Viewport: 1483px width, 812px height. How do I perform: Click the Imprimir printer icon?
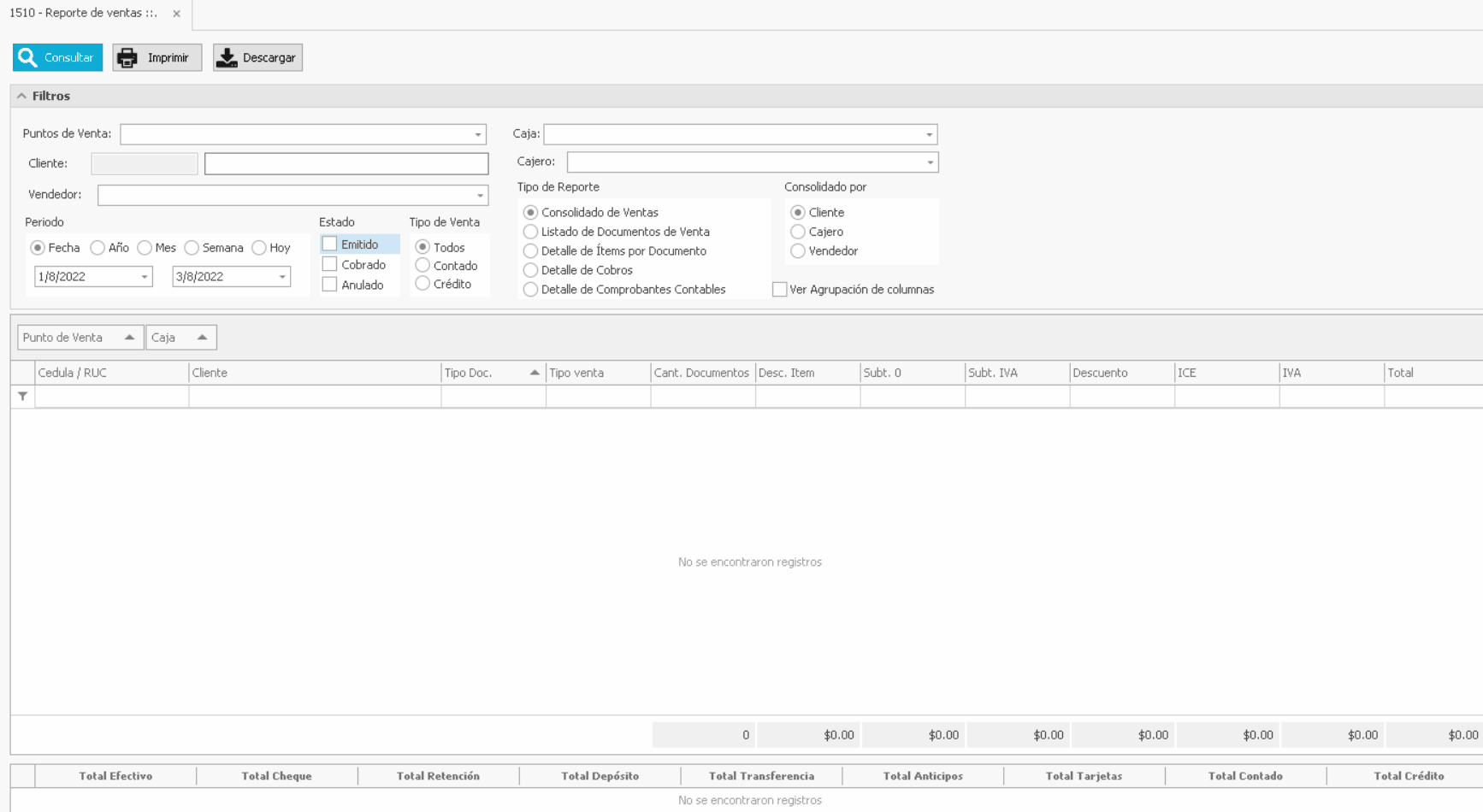click(x=127, y=57)
